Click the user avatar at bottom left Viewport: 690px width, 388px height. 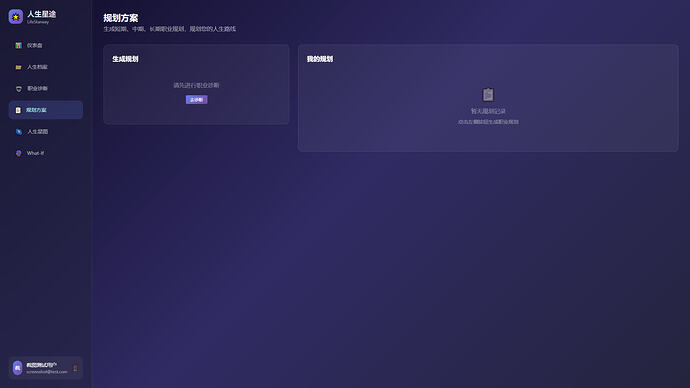[x=18, y=368]
